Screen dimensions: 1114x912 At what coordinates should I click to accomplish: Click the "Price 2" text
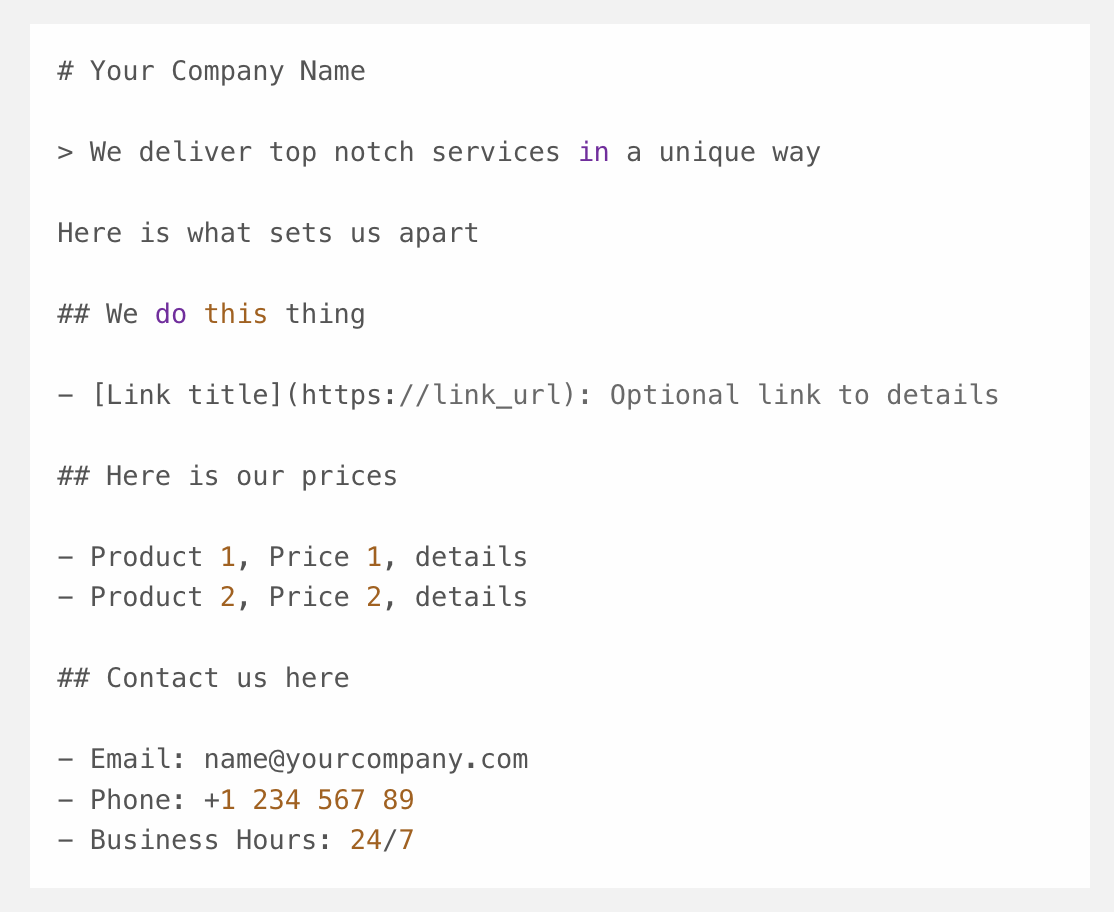pyautogui.click(x=325, y=597)
